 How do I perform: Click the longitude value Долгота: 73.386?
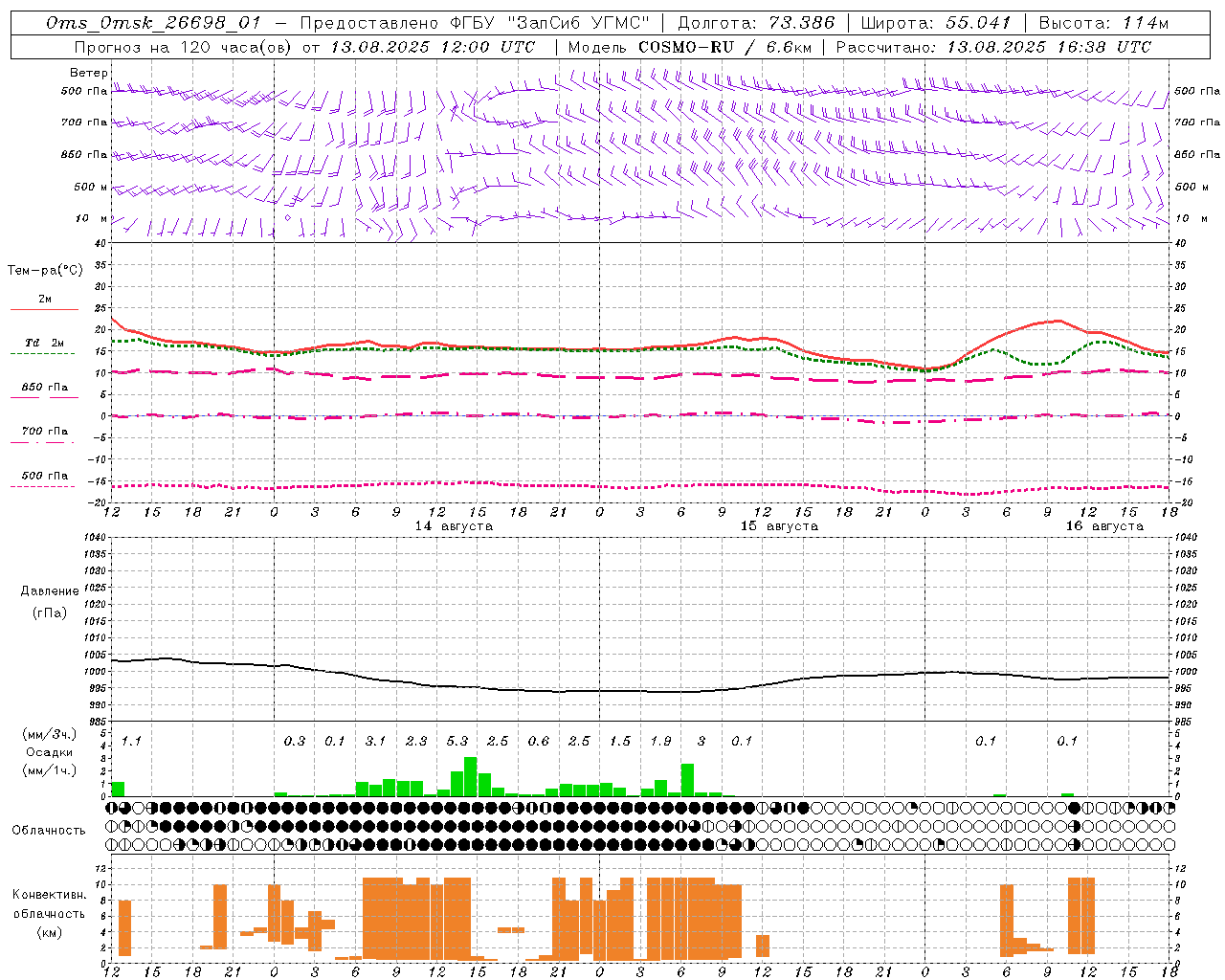click(x=756, y=23)
